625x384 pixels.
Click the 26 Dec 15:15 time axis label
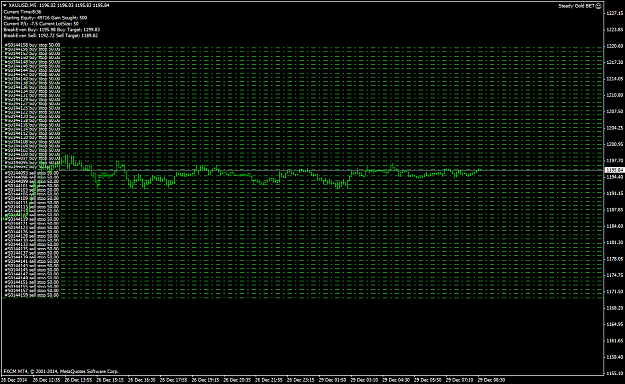(x=110, y=380)
